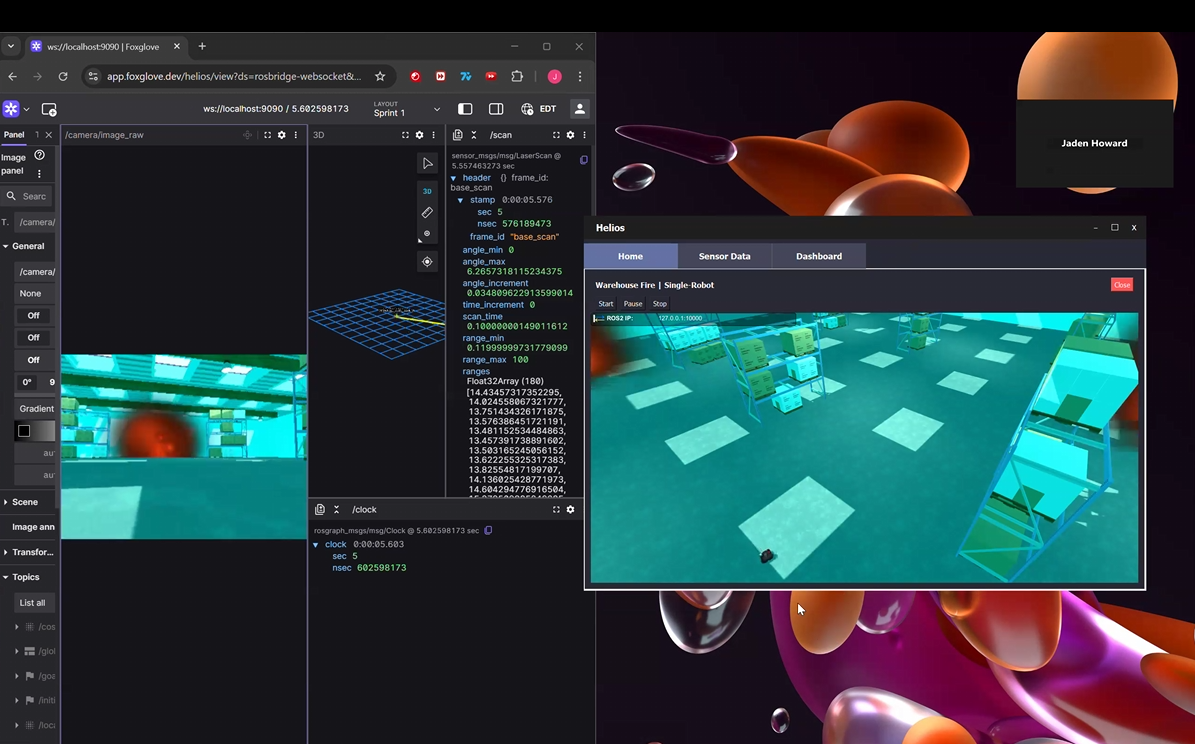Click the Pause button in Helios
The height and width of the screenshot is (744, 1195).
(x=633, y=303)
